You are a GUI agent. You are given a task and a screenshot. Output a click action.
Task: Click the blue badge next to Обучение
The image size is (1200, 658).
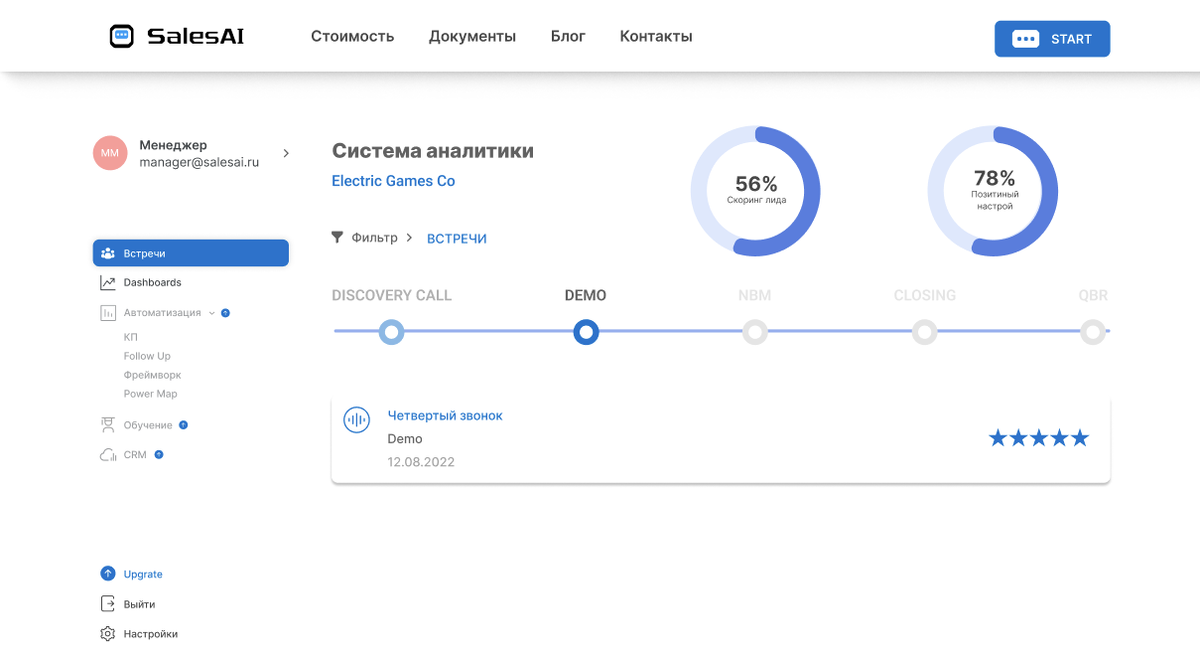tap(183, 425)
